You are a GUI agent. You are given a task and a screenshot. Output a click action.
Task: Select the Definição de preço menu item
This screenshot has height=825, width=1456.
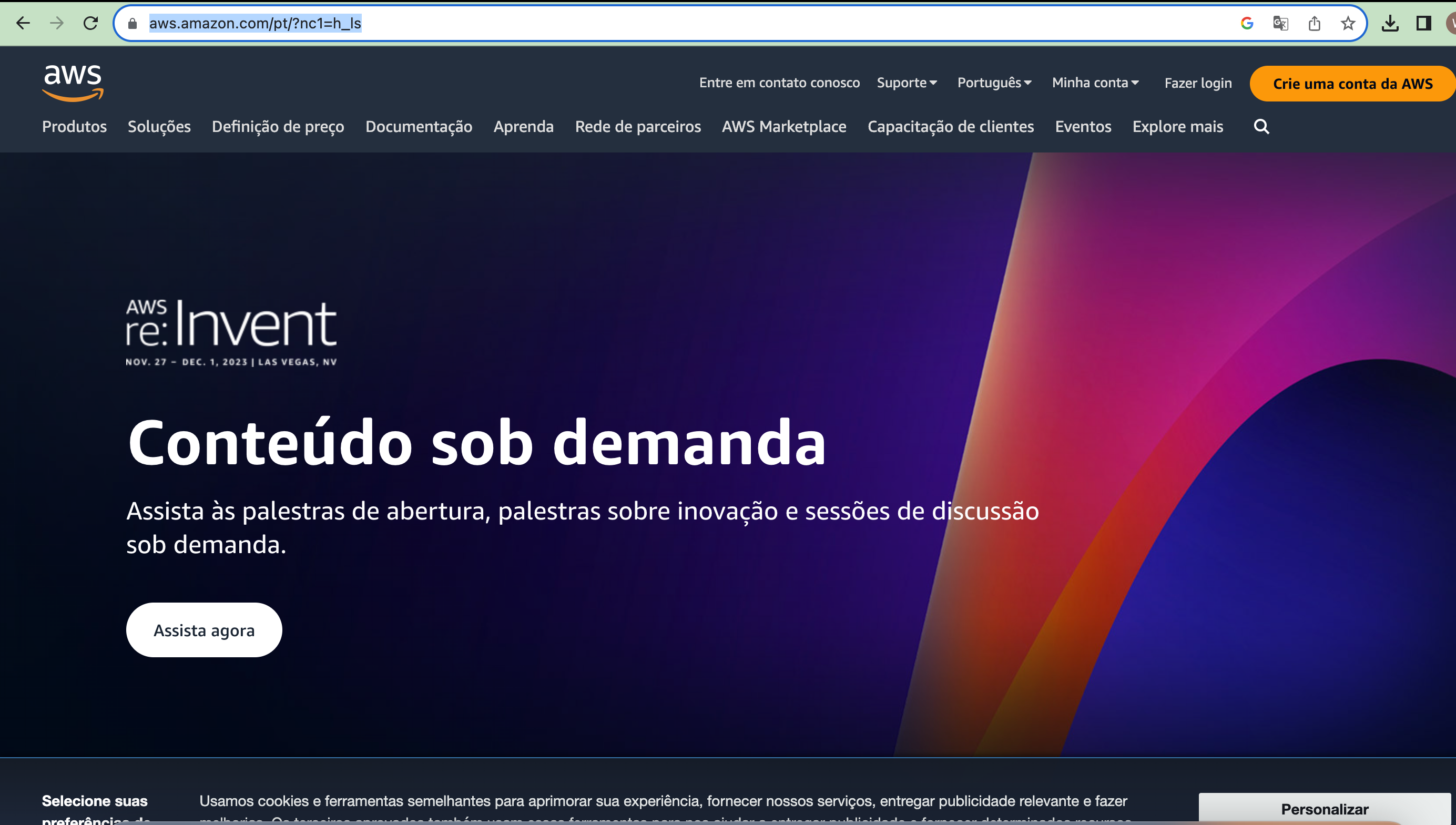(x=278, y=126)
